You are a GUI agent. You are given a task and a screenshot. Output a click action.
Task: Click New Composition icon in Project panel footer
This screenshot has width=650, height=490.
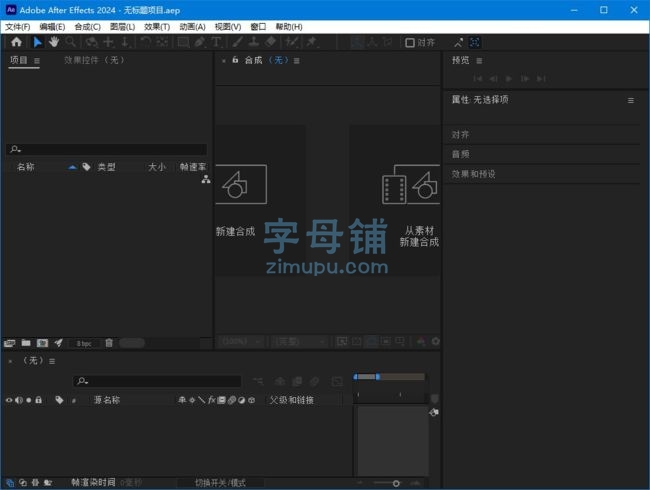pyautogui.click(x=42, y=343)
